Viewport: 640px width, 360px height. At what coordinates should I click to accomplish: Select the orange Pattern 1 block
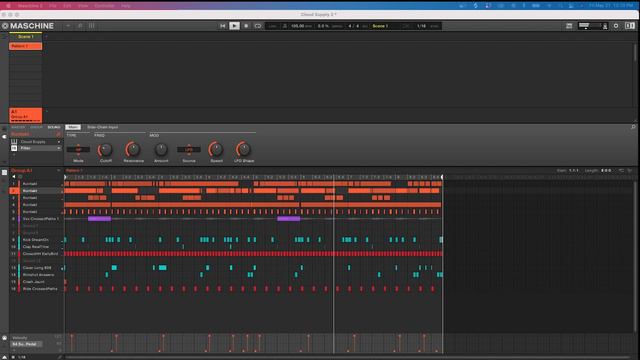[26, 46]
